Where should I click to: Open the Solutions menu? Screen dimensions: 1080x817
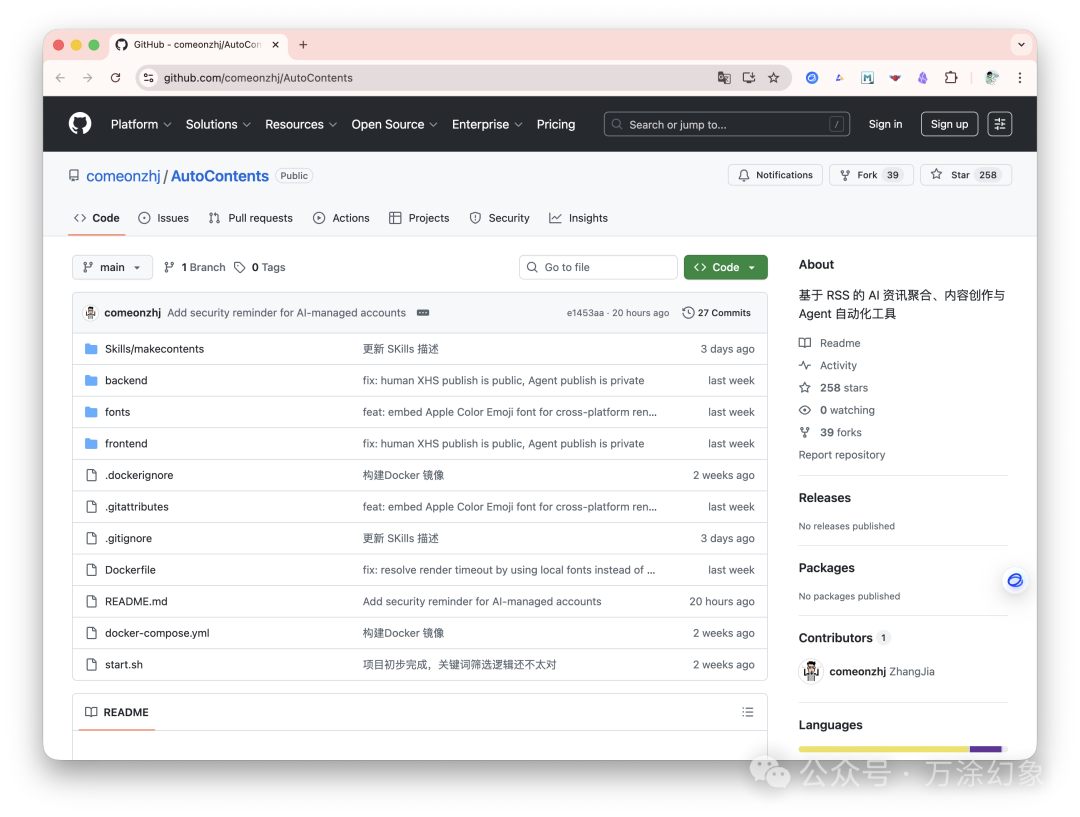coord(217,123)
